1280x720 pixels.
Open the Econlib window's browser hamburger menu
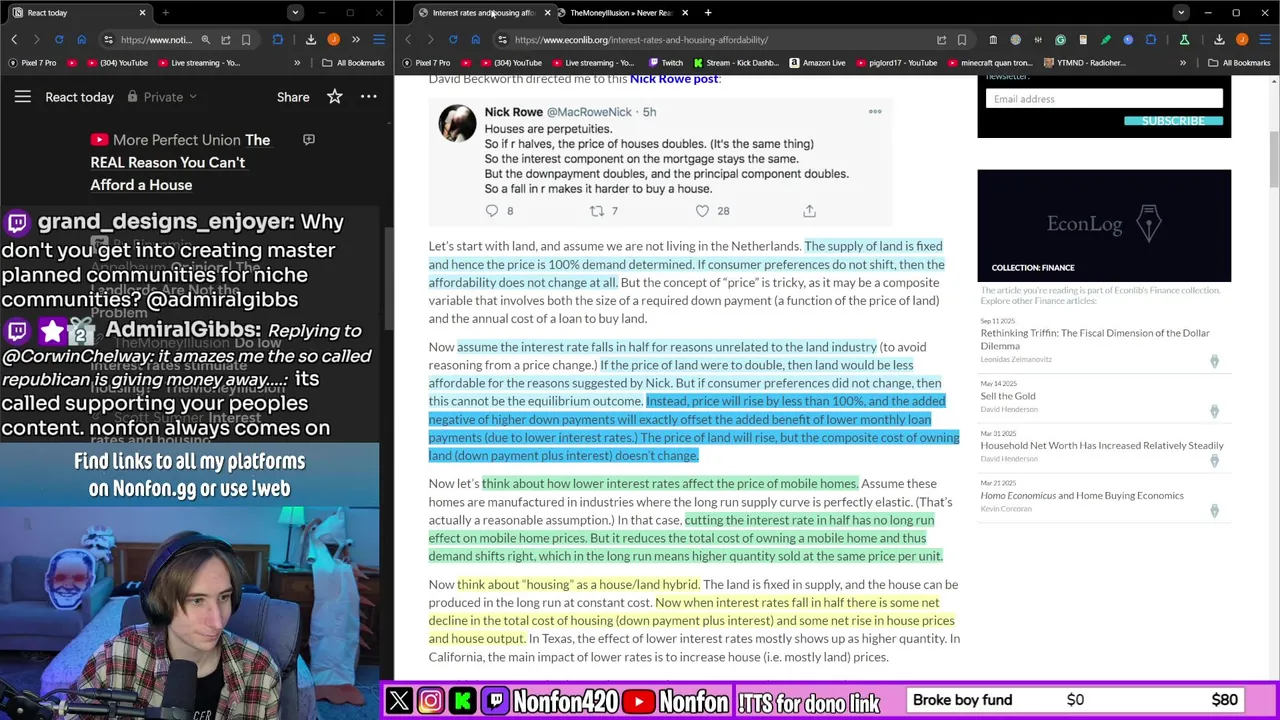point(1265,40)
